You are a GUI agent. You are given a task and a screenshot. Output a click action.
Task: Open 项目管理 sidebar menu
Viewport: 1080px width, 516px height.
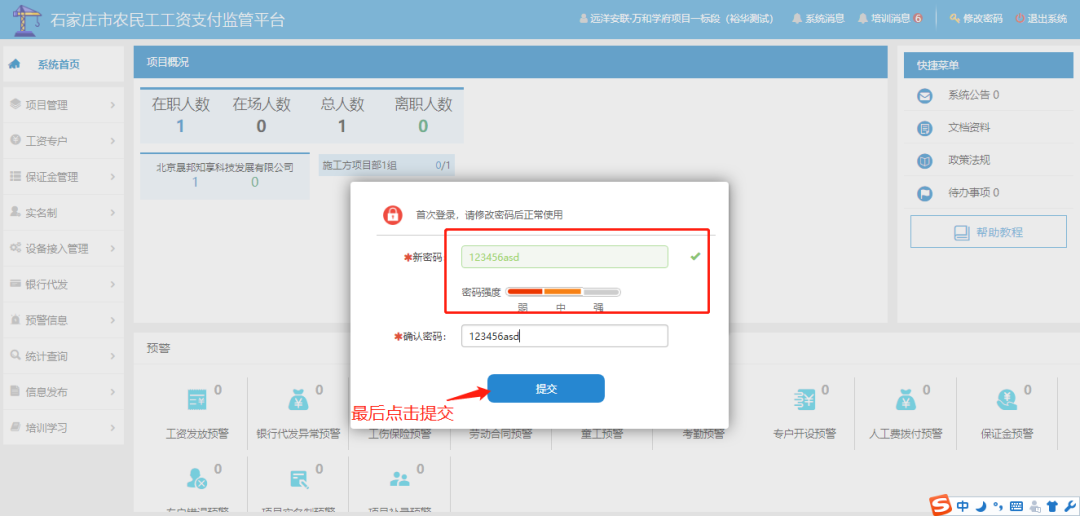click(63, 105)
